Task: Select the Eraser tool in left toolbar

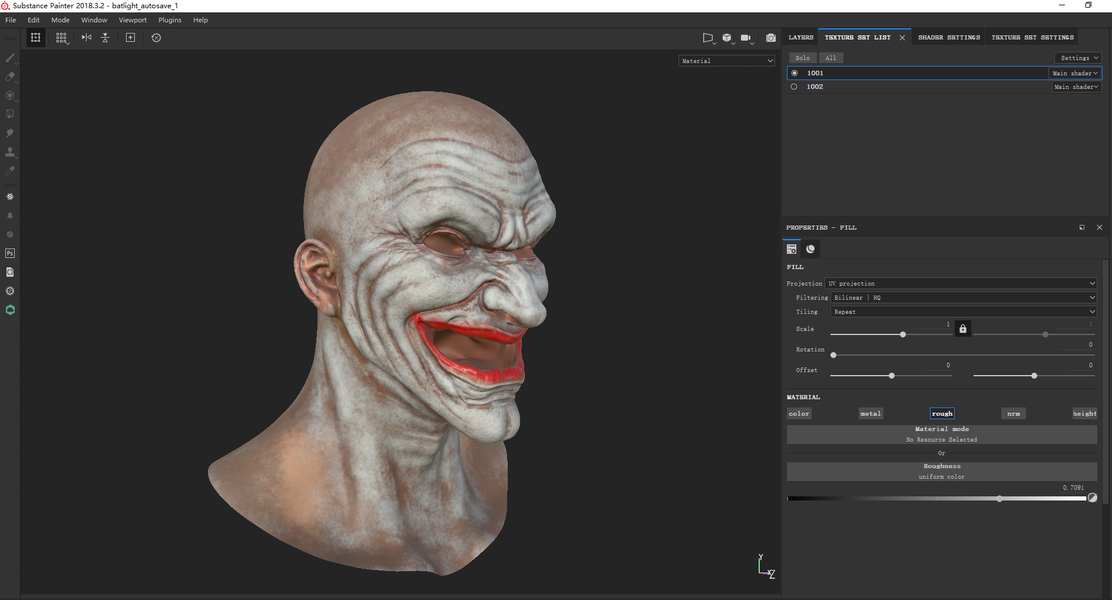Action: 10,77
